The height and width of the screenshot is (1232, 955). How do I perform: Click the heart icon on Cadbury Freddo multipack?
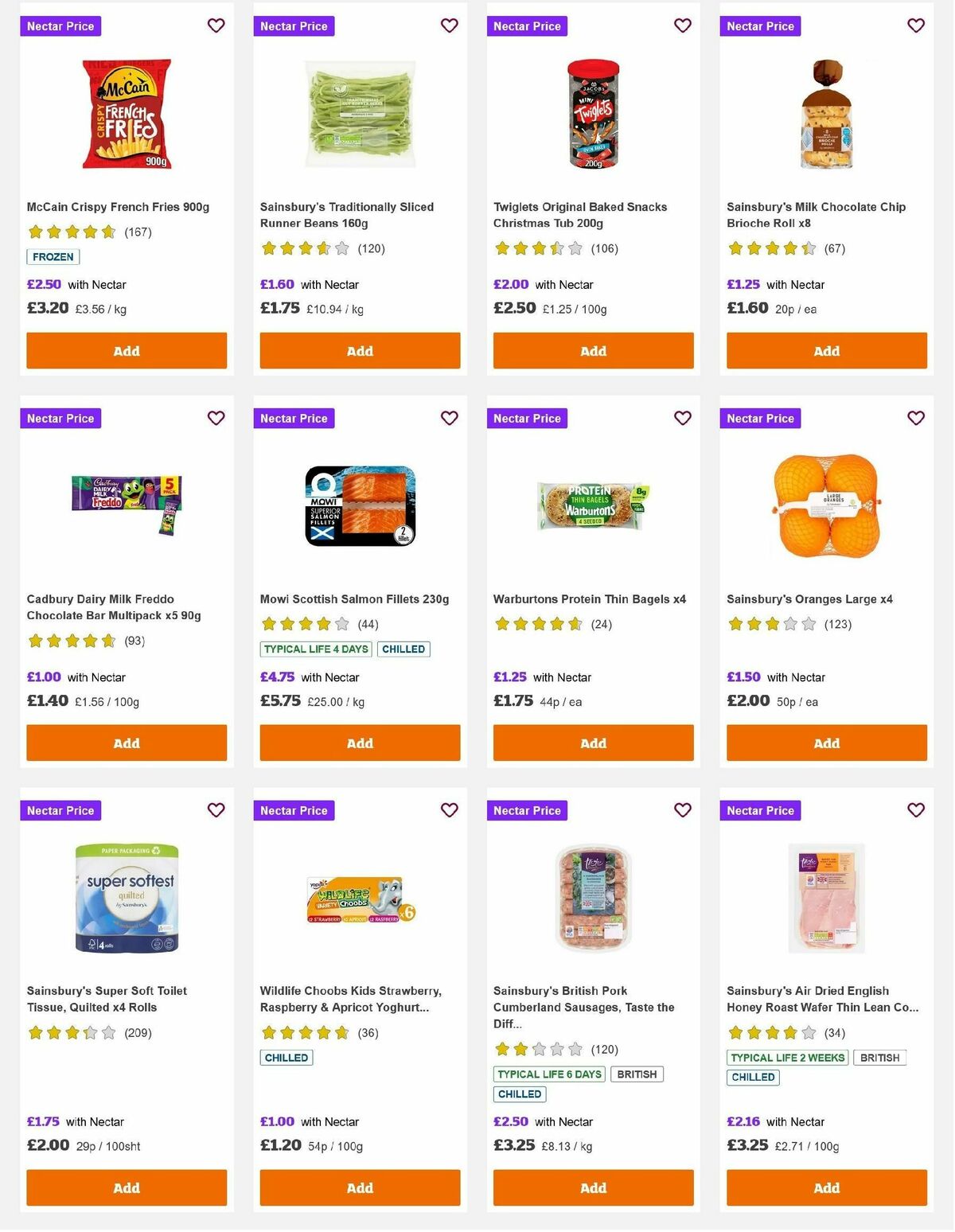(x=216, y=418)
